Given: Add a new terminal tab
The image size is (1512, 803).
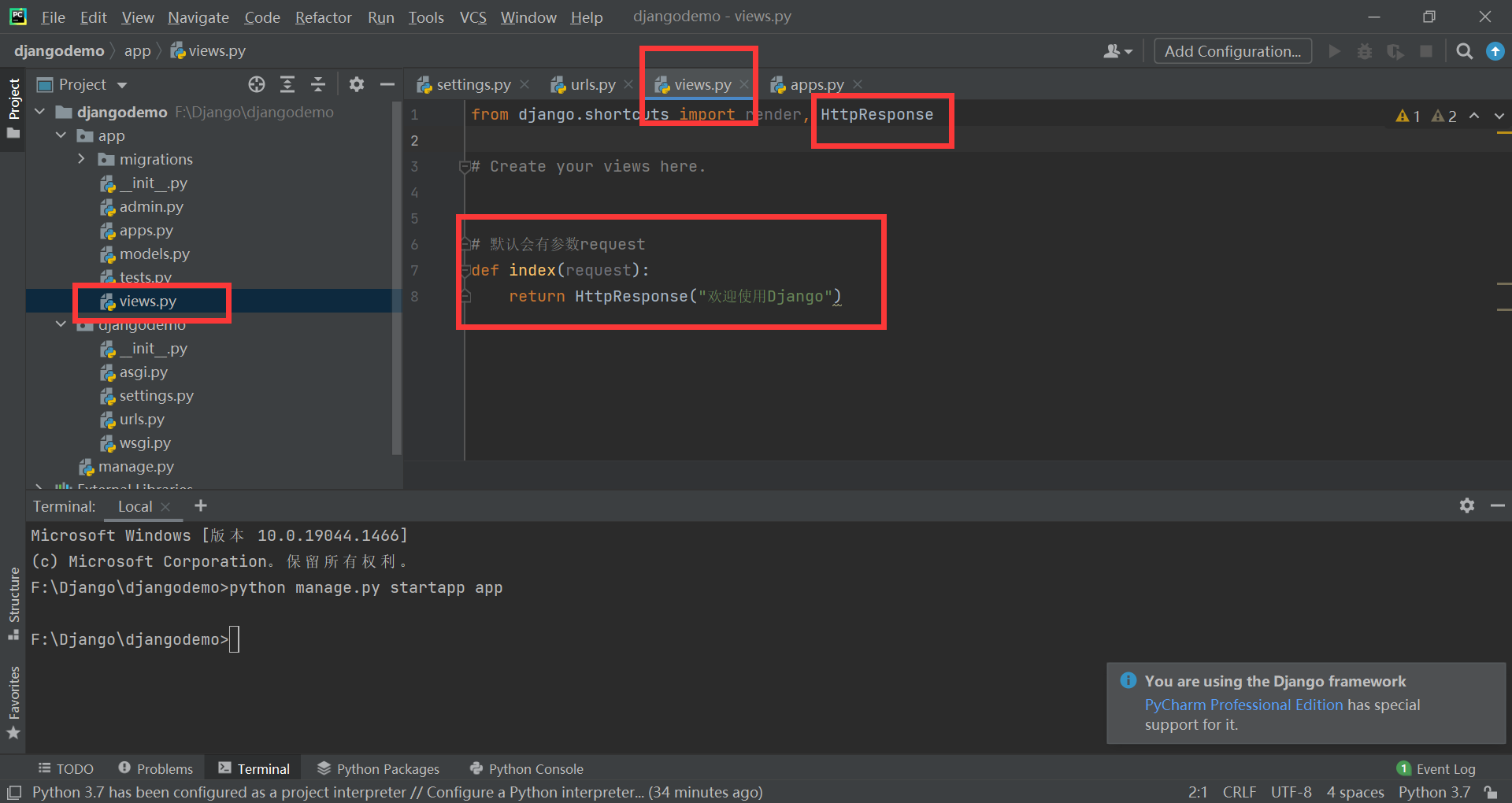Looking at the screenshot, I should click(x=201, y=505).
